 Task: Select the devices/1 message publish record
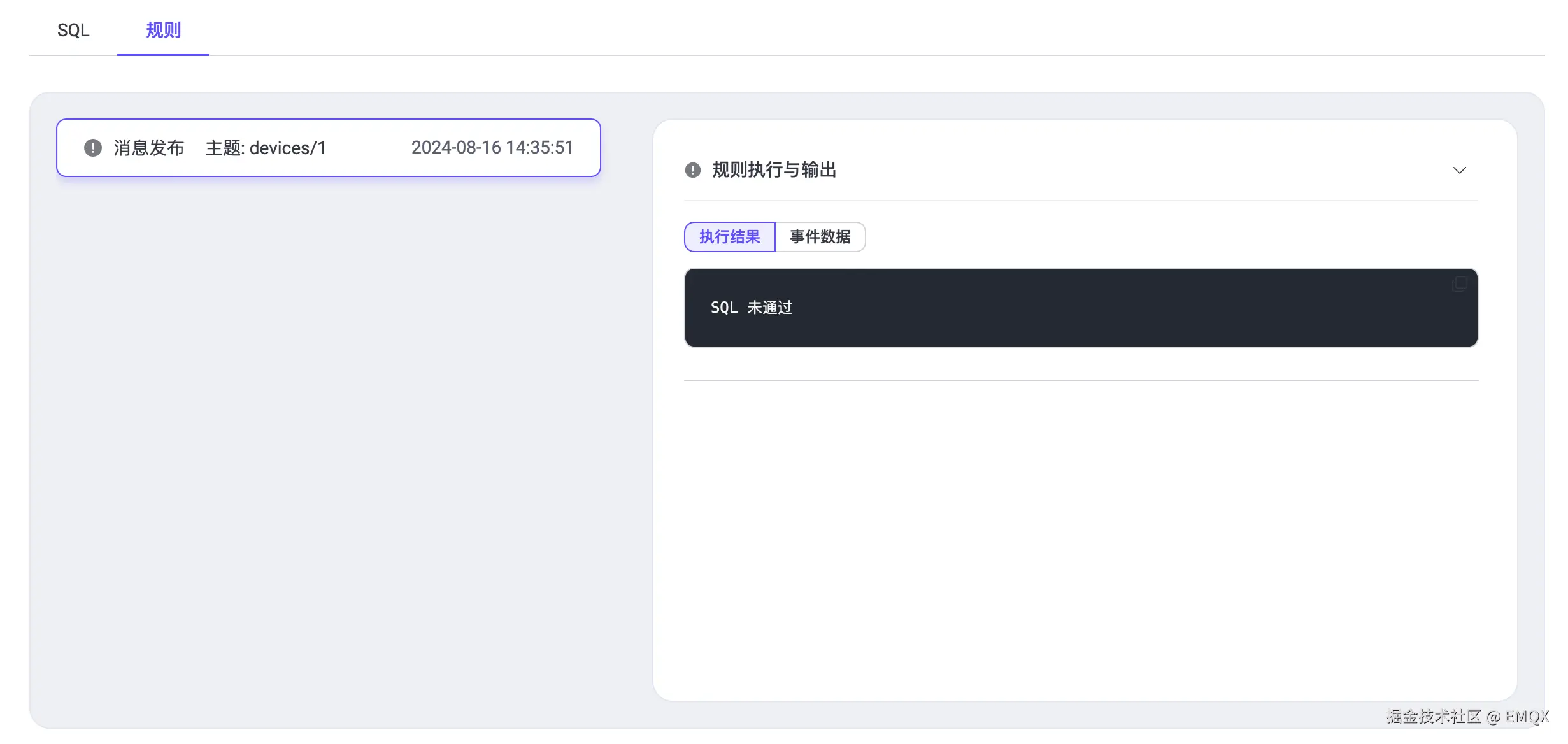328,148
